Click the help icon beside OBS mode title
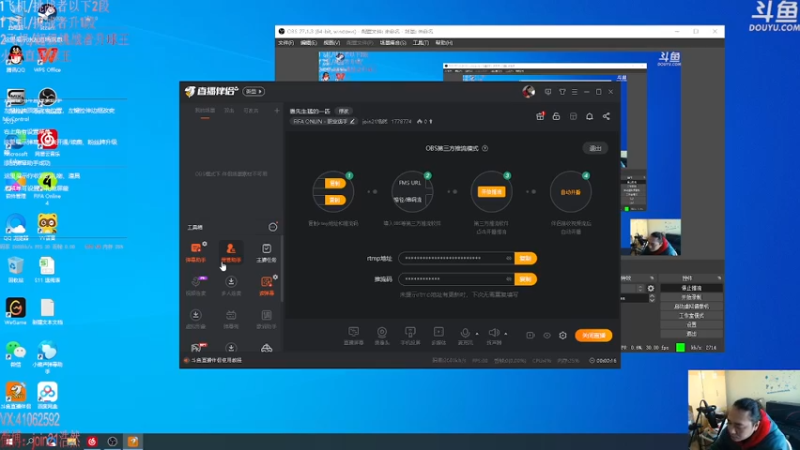Image resolution: width=800 pixels, height=450 pixels. point(485,148)
